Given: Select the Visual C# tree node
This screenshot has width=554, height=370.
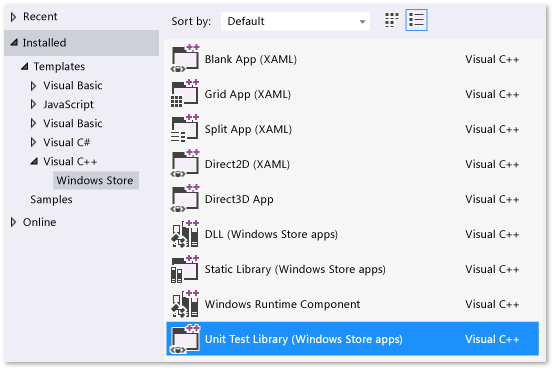Looking at the screenshot, I should coord(66,142).
